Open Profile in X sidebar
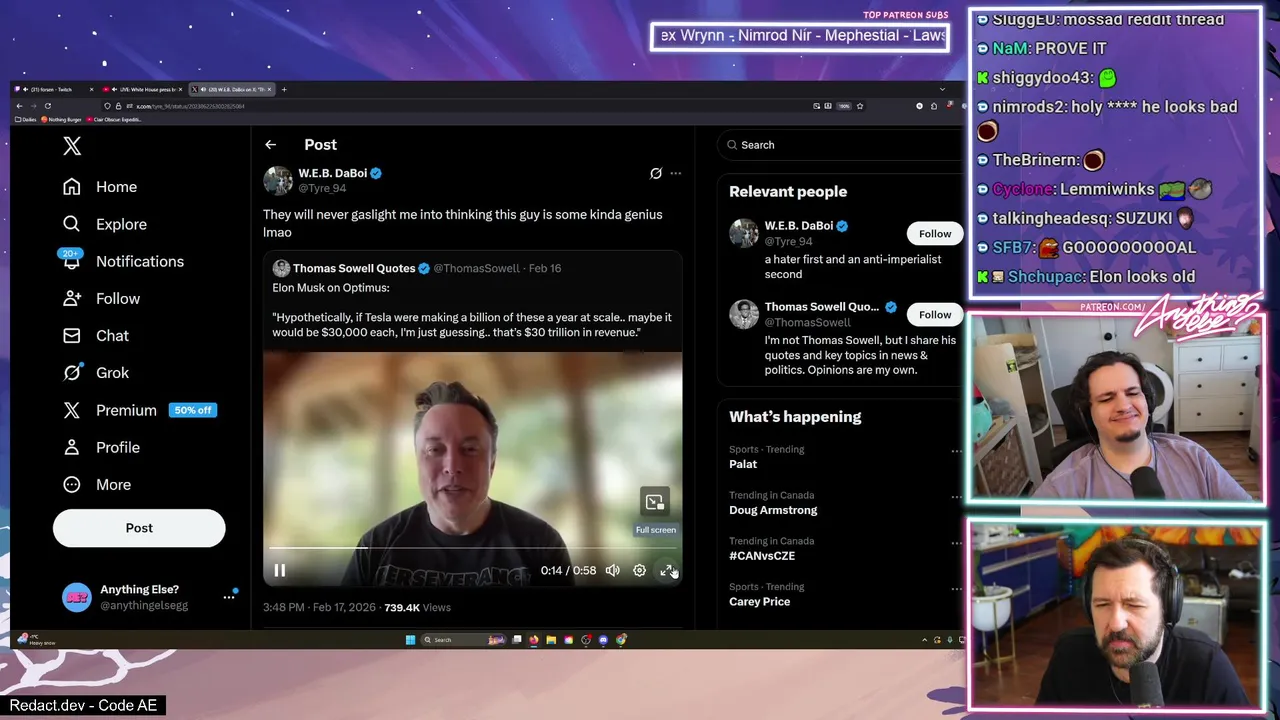Image resolution: width=1280 pixels, height=720 pixels. 102,447
